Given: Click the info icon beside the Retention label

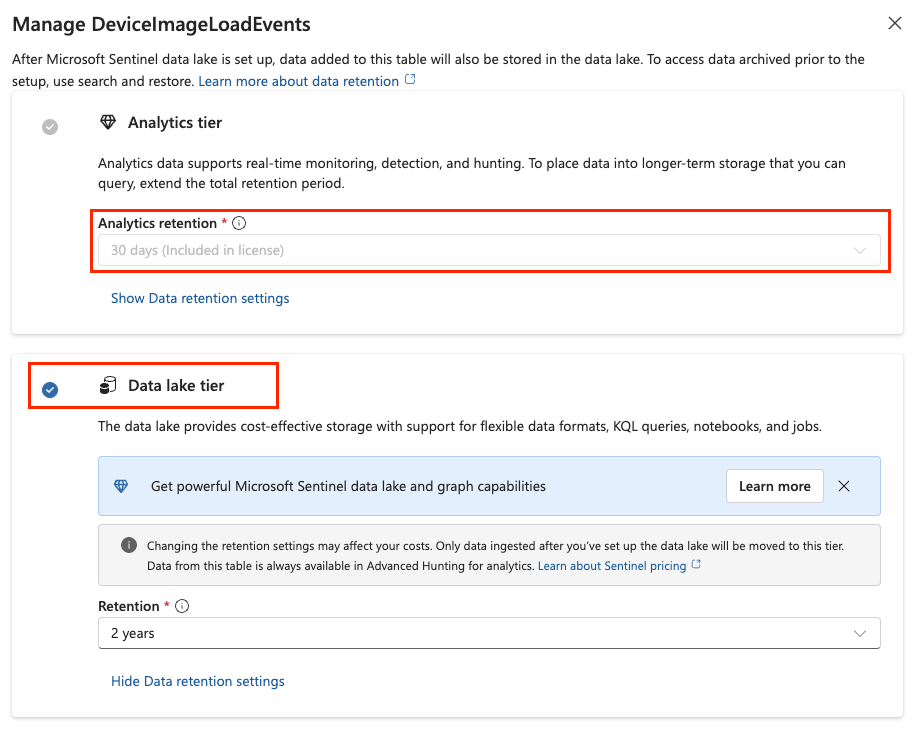Looking at the screenshot, I should [182, 606].
